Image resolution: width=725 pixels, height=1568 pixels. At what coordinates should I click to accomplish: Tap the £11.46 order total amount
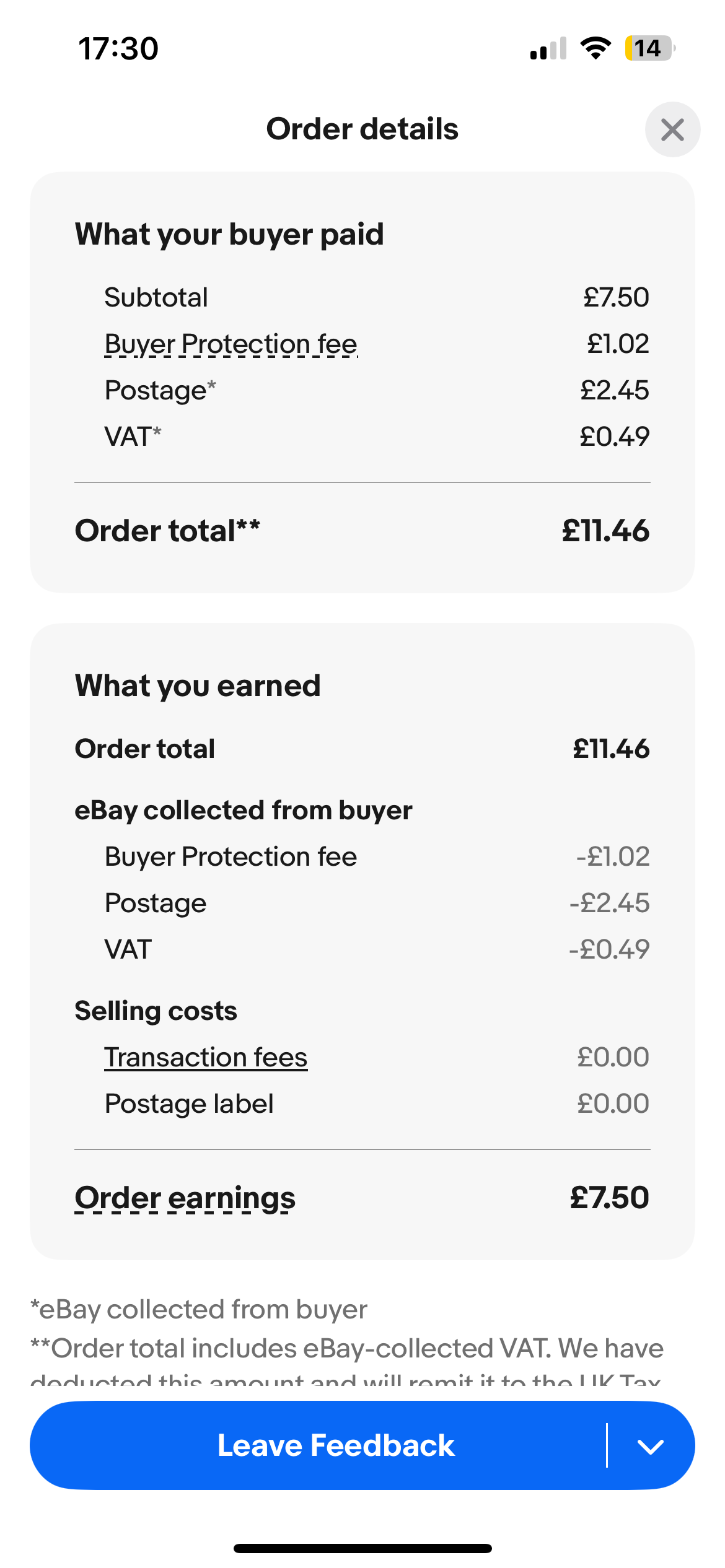pyautogui.click(x=605, y=531)
